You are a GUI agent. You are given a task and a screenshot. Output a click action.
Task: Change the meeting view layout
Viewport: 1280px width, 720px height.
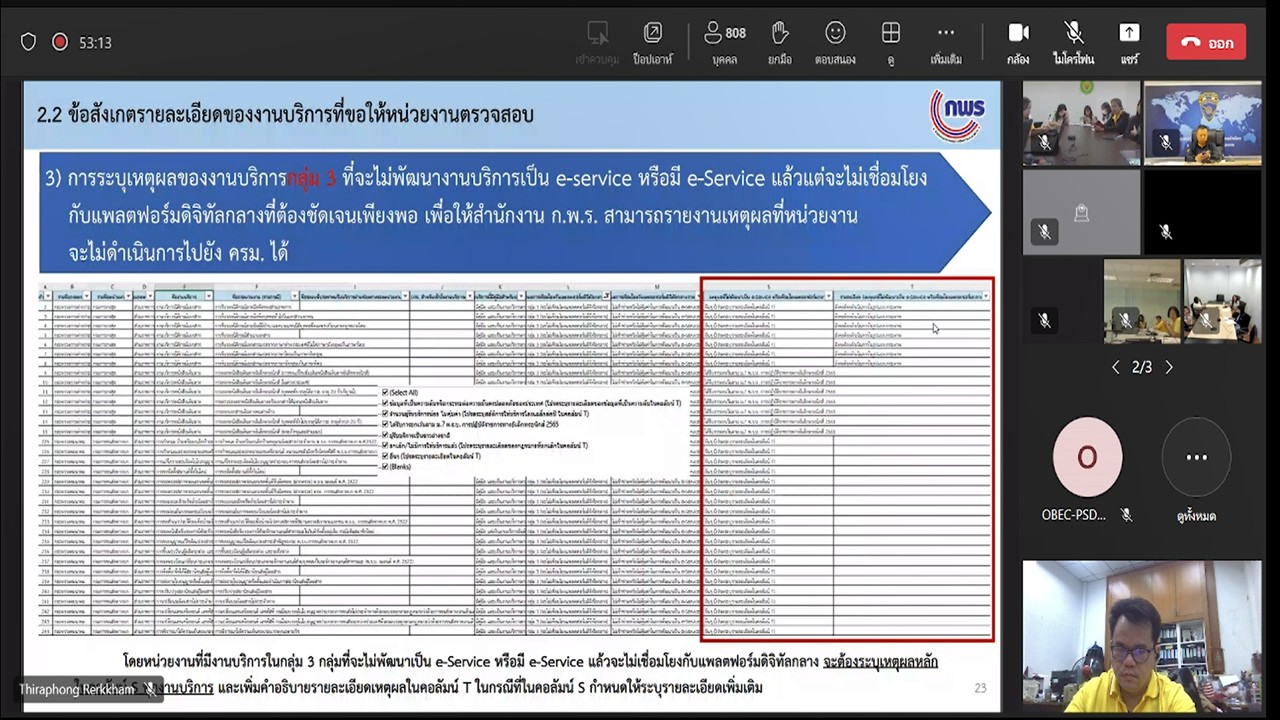890,41
